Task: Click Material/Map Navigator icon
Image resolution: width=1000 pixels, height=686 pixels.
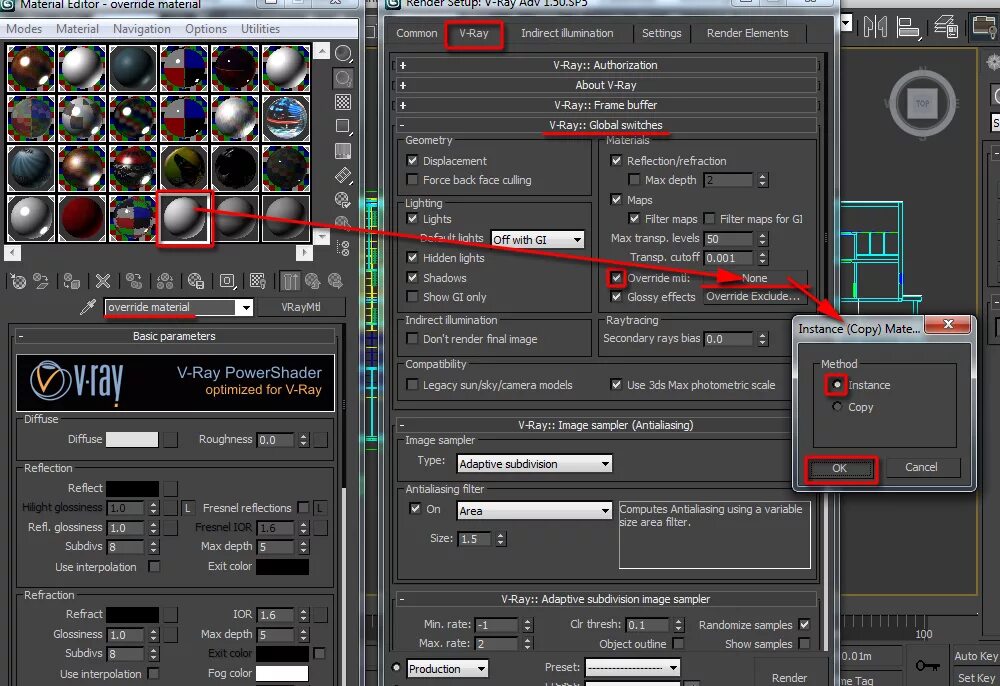Action: coord(344,247)
